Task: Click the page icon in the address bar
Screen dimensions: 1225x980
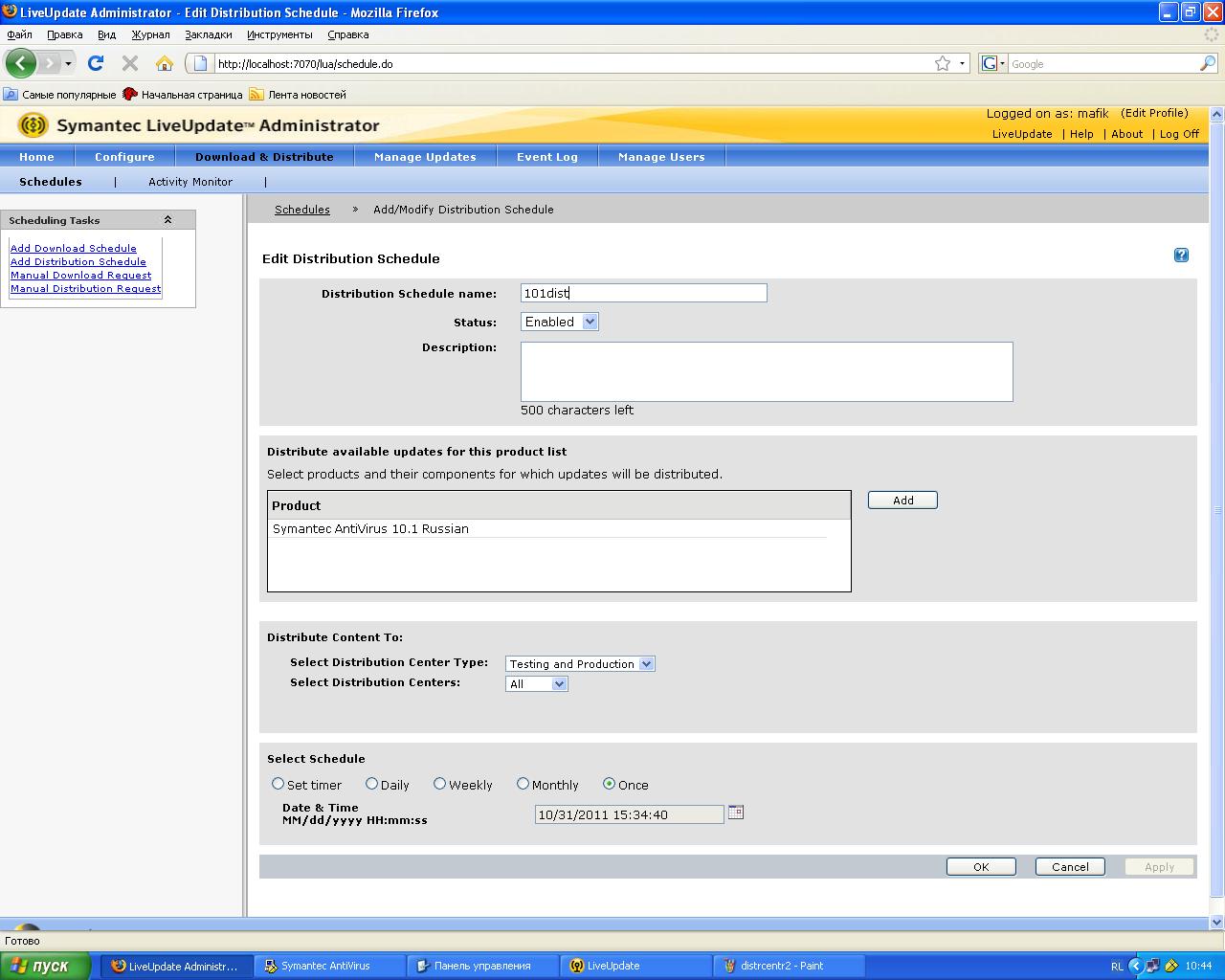Action: (200, 63)
